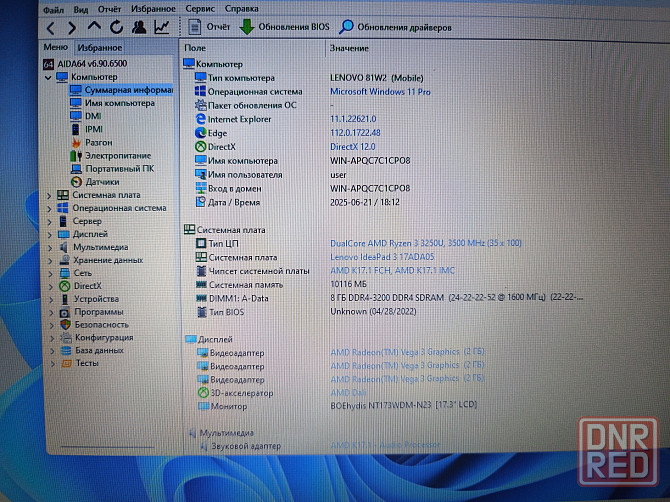Open Edge version 112.0.1722.48 link
Image resolution: width=670 pixels, height=502 pixels.
[x=355, y=132]
